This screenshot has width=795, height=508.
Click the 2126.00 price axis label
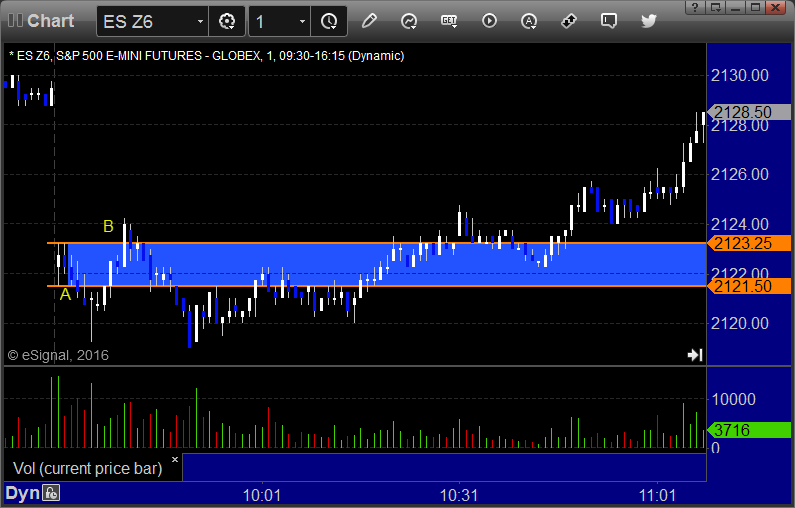click(x=740, y=174)
